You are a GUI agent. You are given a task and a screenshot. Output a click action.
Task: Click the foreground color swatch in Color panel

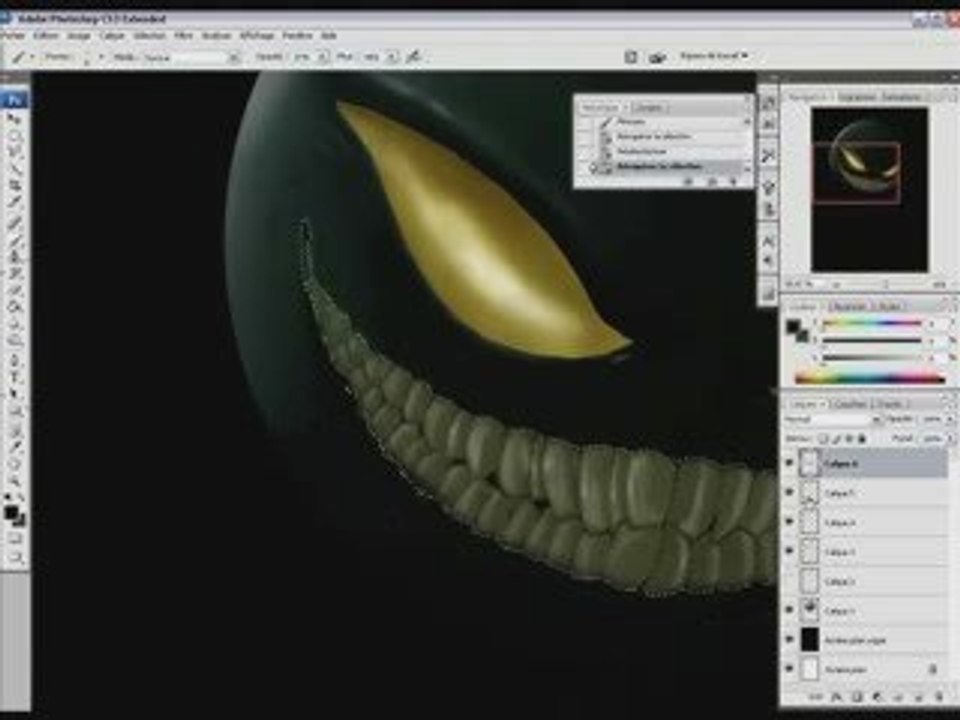tap(793, 326)
